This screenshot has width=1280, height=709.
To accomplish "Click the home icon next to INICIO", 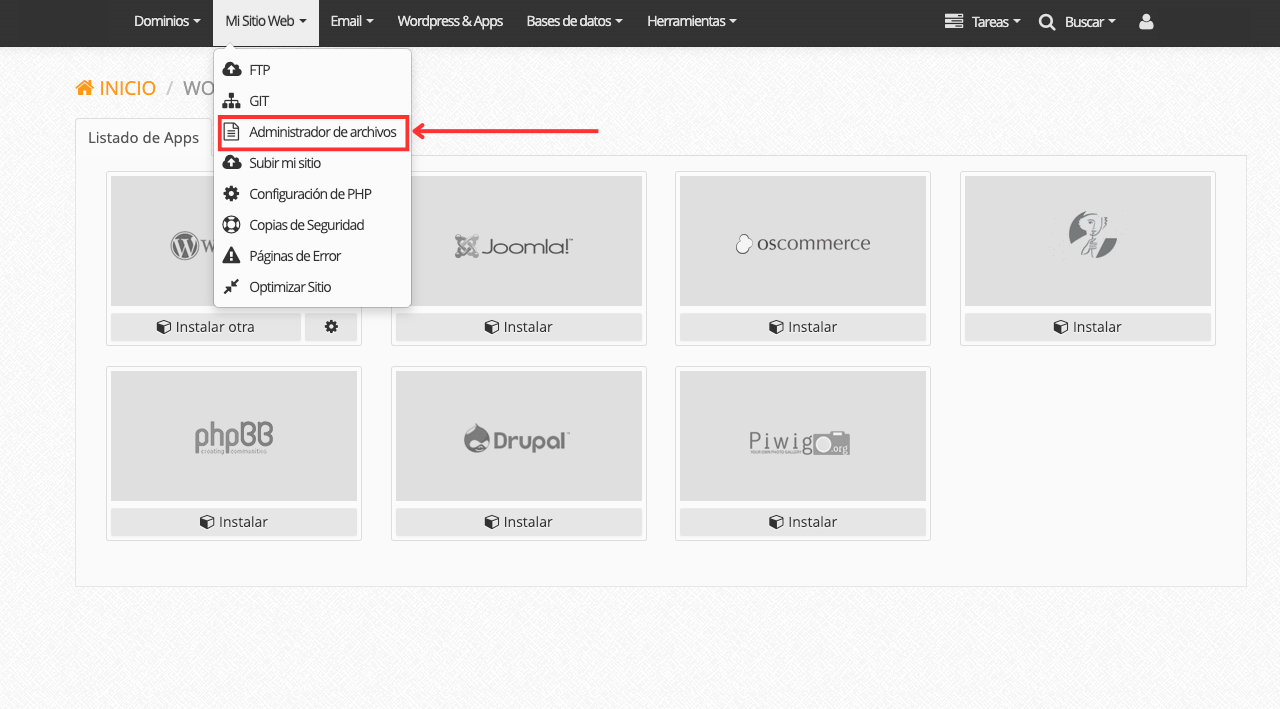I will (x=85, y=88).
